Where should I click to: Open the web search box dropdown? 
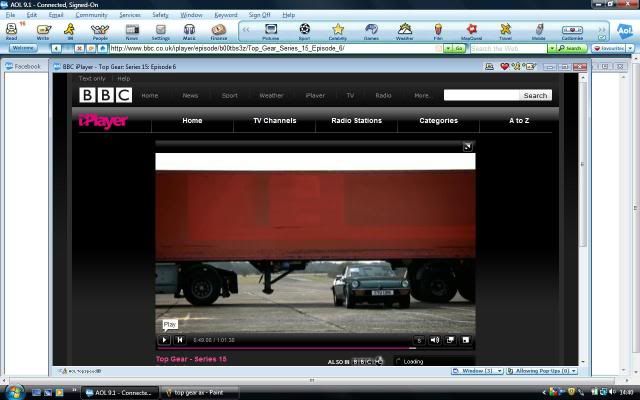tap(552, 49)
